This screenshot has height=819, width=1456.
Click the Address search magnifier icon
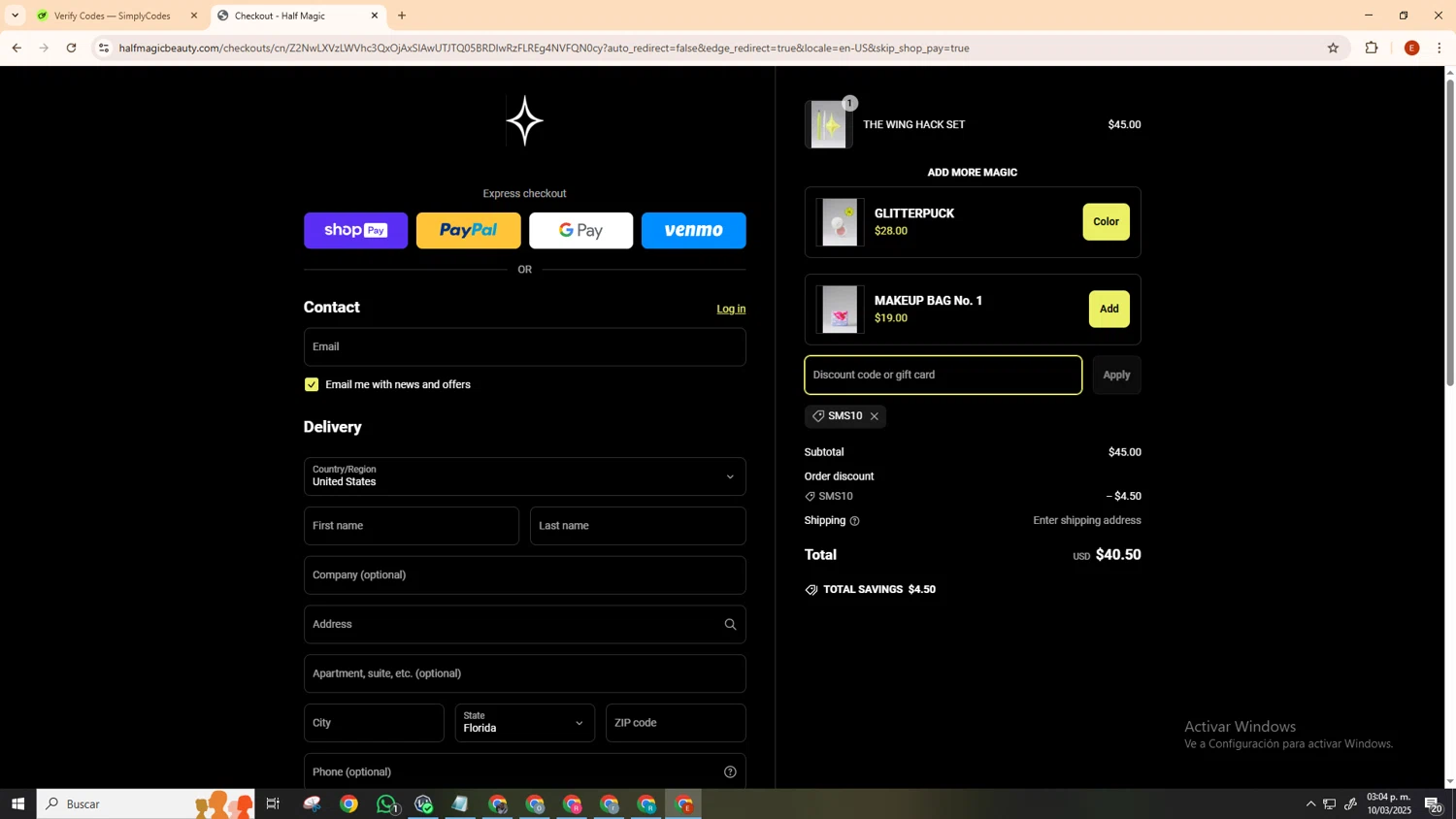tap(730, 624)
